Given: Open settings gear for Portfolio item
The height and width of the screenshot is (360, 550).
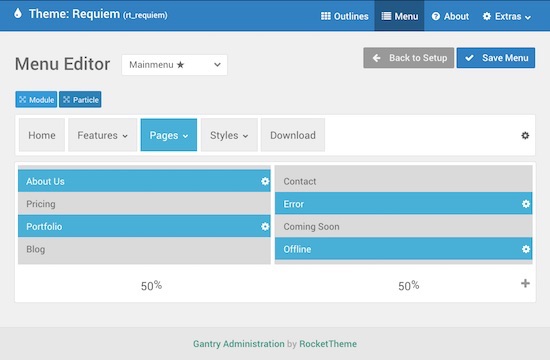Looking at the screenshot, I should [265, 226].
